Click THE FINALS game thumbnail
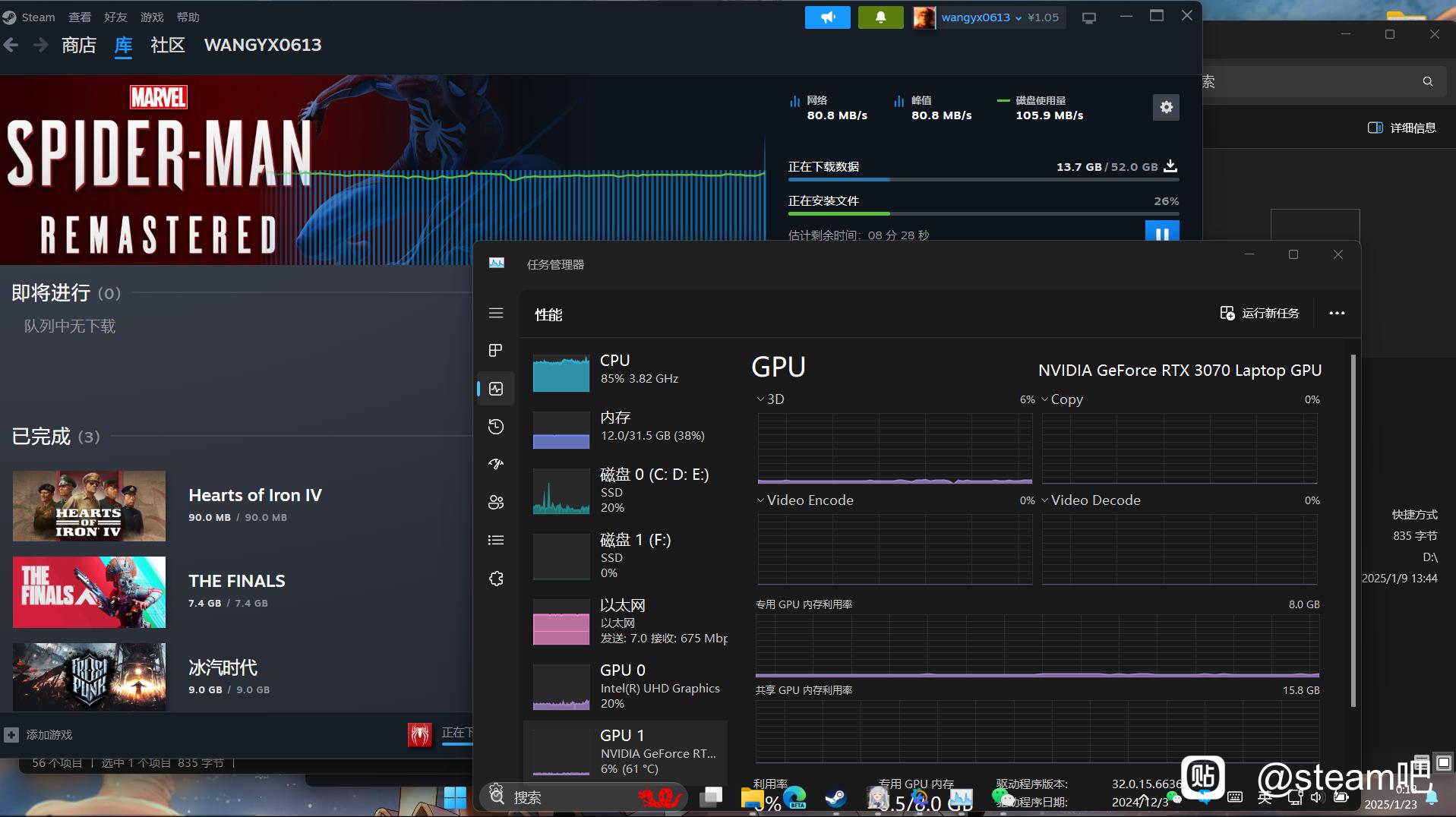The image size is (1456, 817). tap(89, 592)
